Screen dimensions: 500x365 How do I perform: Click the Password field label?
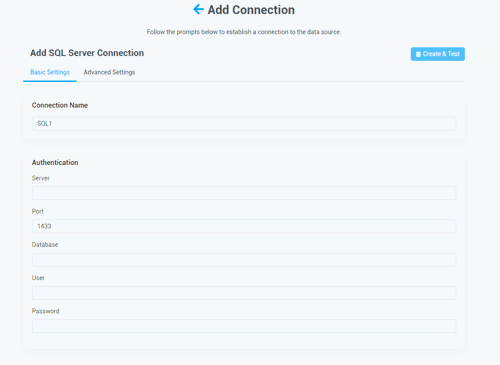pyautogui.click(x=46, y=311)
